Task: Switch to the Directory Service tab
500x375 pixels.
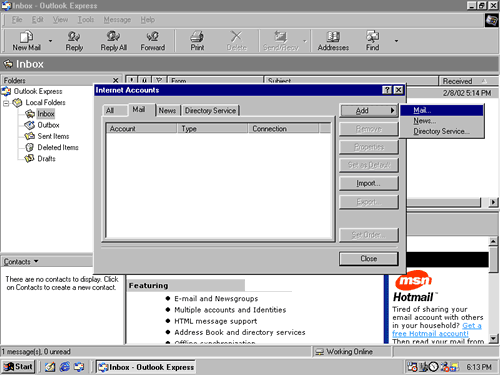Action: click(x=210, y=111)
